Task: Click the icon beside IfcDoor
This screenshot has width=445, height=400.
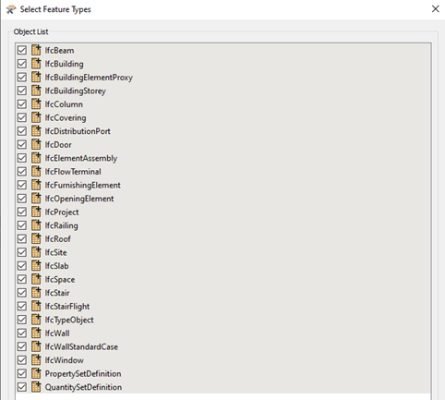Action: [36, 144]
